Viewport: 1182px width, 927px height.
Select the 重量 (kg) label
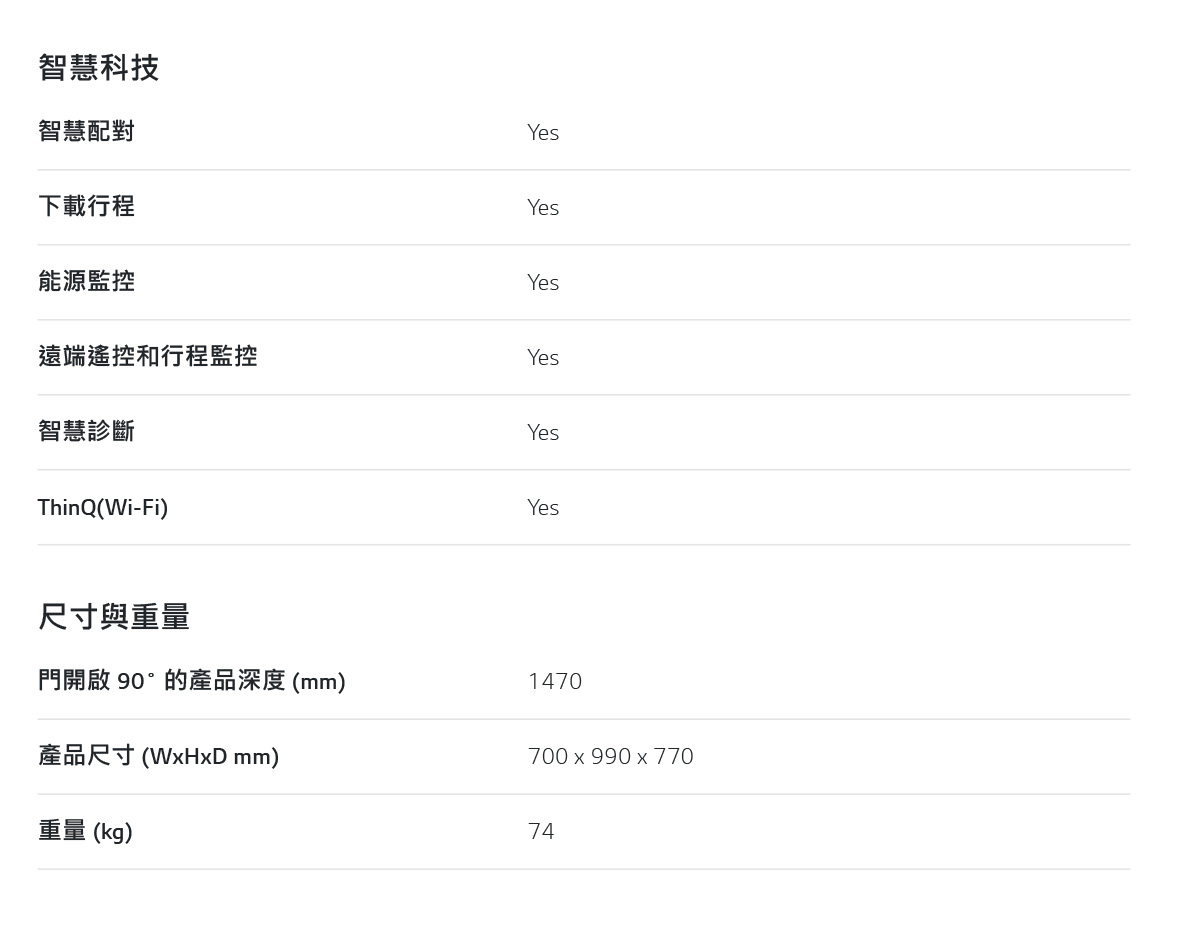(85, 831)
